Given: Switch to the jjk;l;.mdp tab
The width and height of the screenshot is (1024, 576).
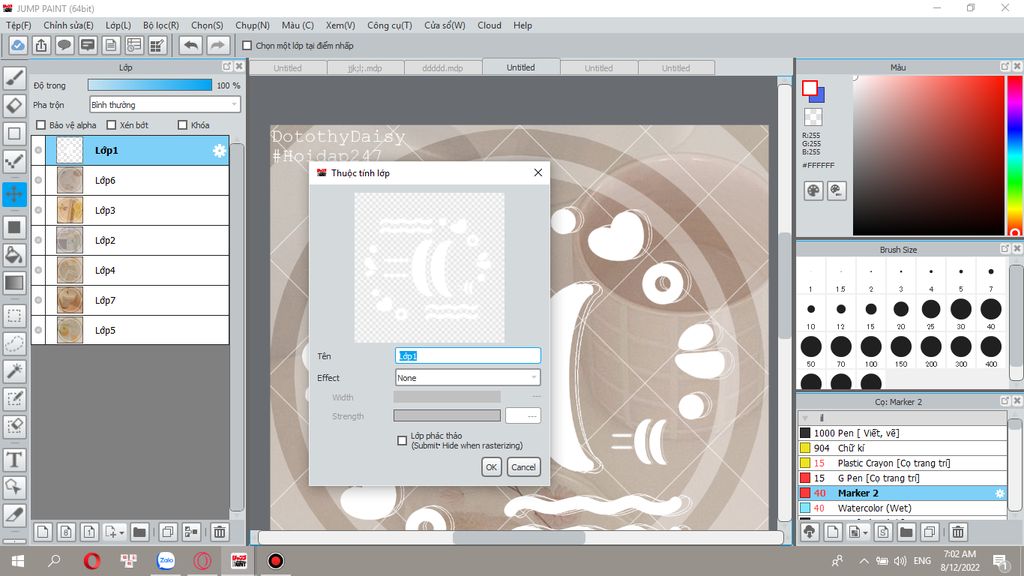Looking at the screenshot, I should click(x=365, y=68).
